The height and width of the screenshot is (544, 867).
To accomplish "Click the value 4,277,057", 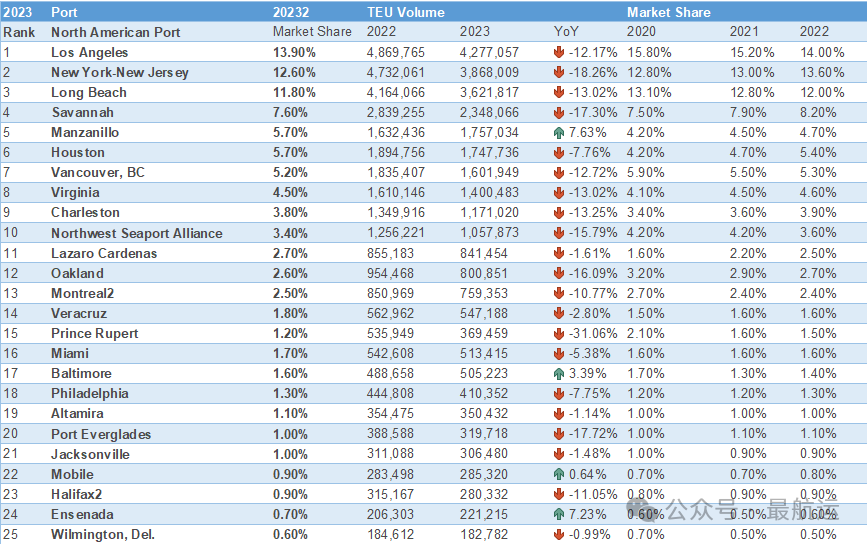I will point(489,53).
